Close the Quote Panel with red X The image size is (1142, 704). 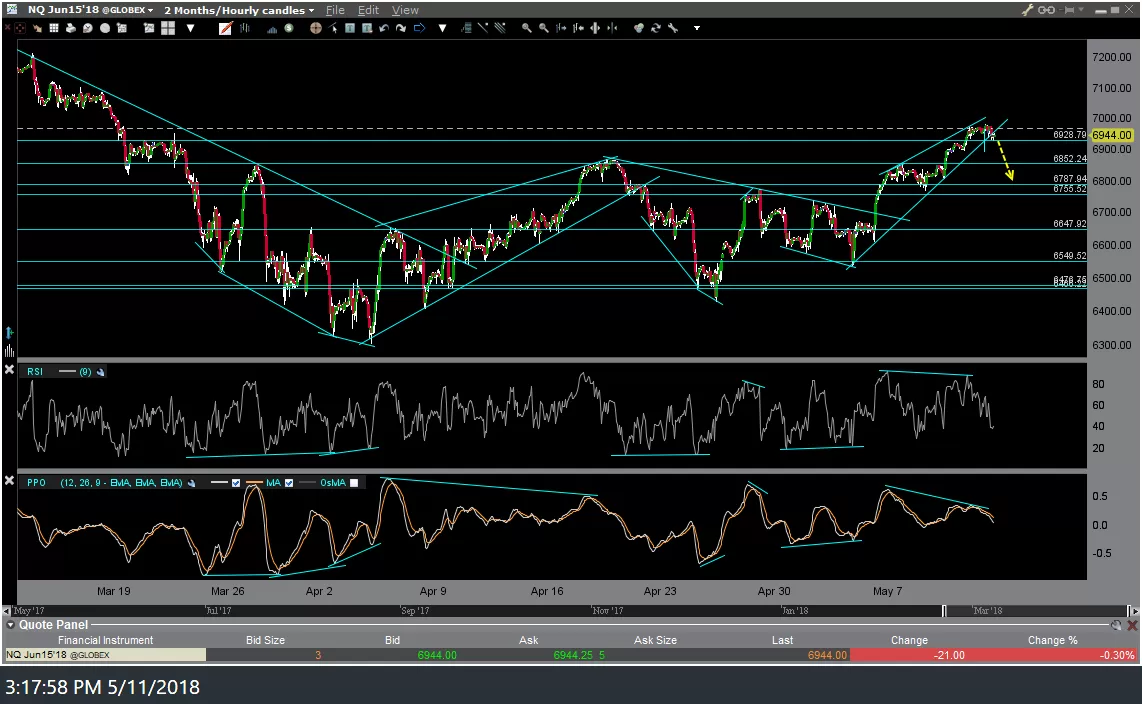pos(1132,625)
